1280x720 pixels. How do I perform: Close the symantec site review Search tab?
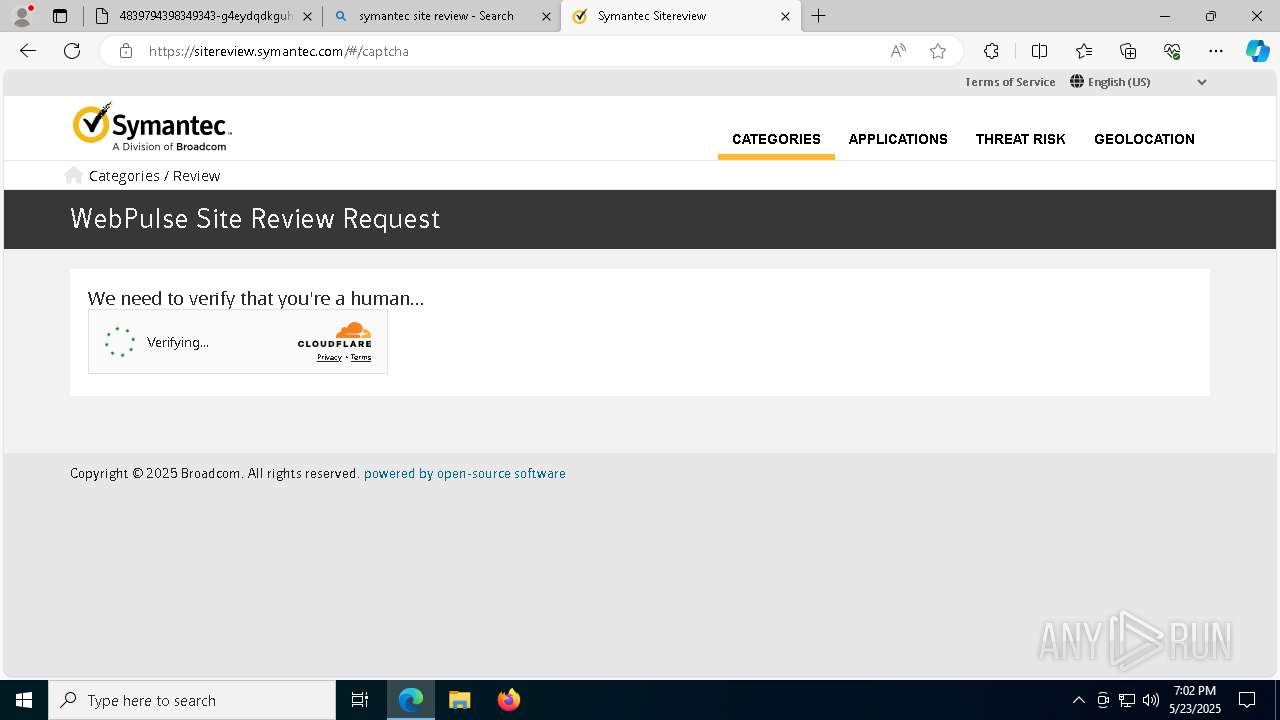pyautogui.click(x=546, y=16)
